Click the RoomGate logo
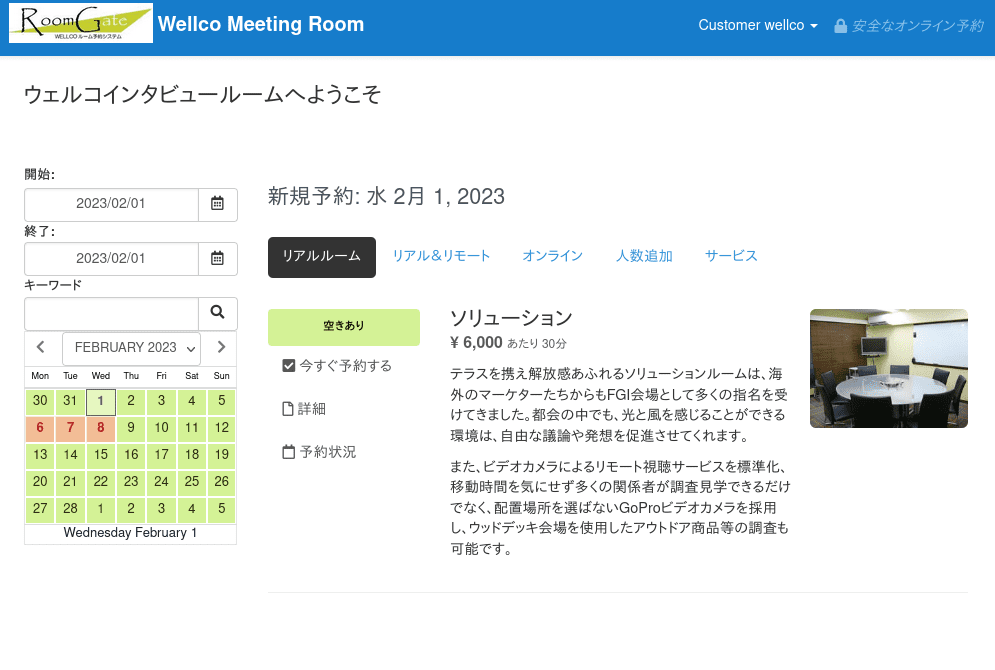 click(x=81, y=24)
